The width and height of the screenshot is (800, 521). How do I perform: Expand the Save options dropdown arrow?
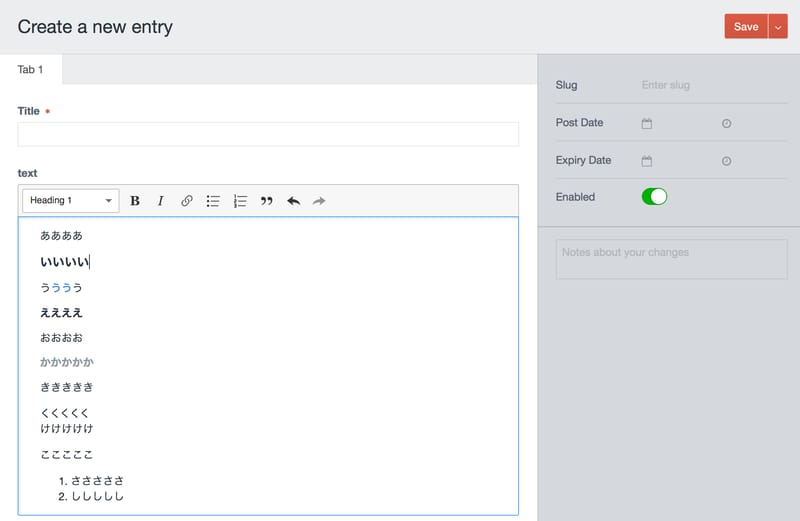point(778,27)
